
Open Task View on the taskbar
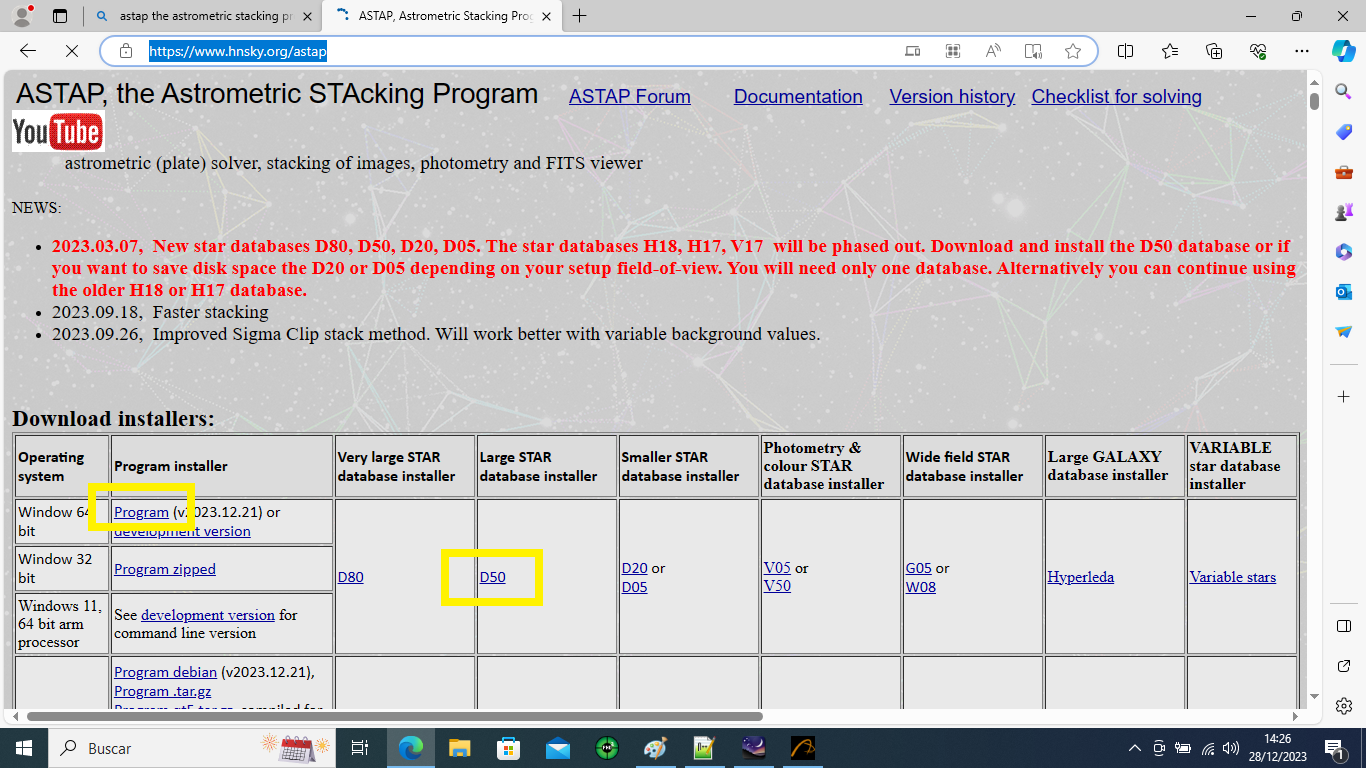point(361,748)
